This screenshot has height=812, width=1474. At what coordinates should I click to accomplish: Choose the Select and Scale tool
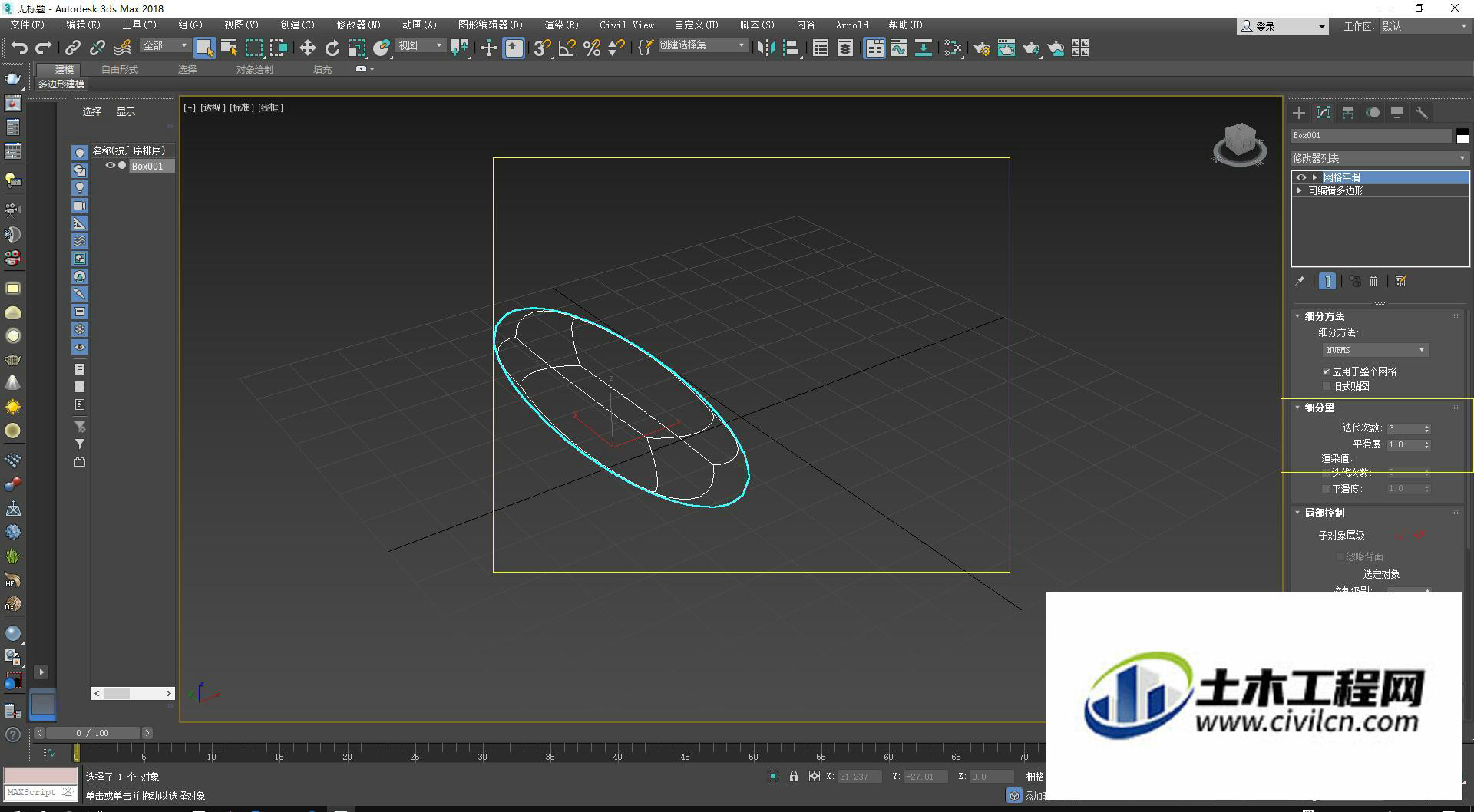coord(356,48)
